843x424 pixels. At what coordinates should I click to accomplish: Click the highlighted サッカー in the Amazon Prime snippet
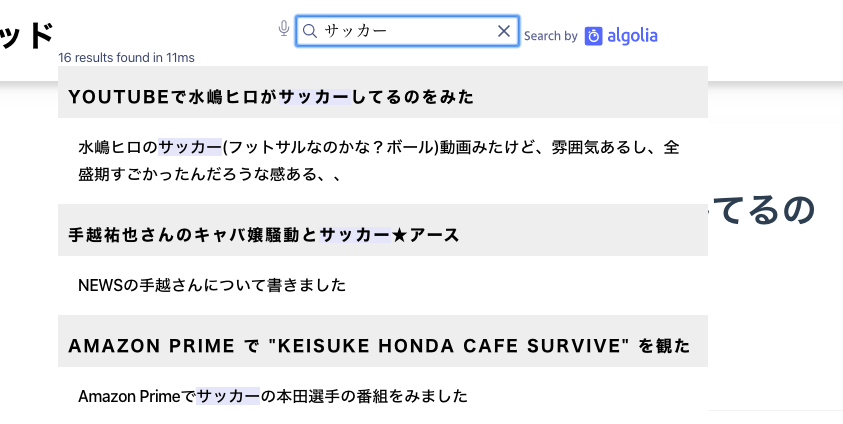point(228,396)
